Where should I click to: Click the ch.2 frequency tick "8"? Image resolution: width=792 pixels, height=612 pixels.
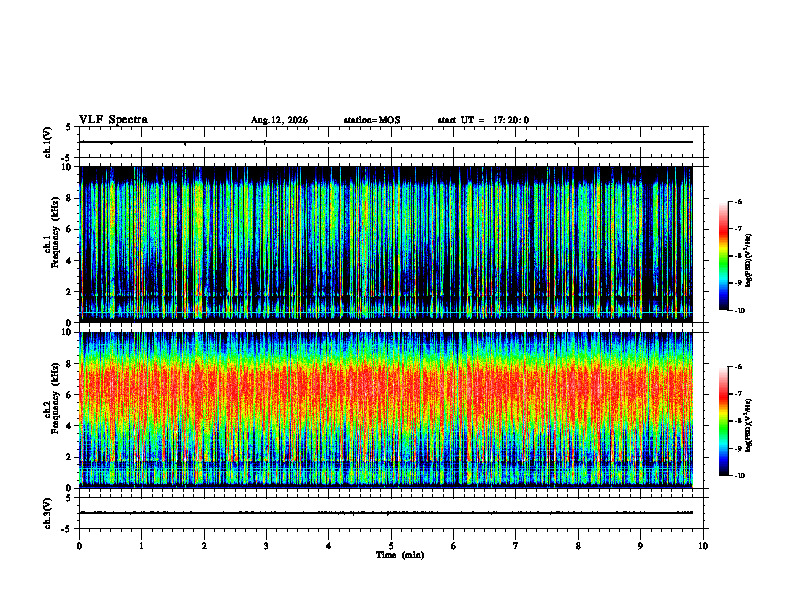pyautogui.click(x=70, y=364)
